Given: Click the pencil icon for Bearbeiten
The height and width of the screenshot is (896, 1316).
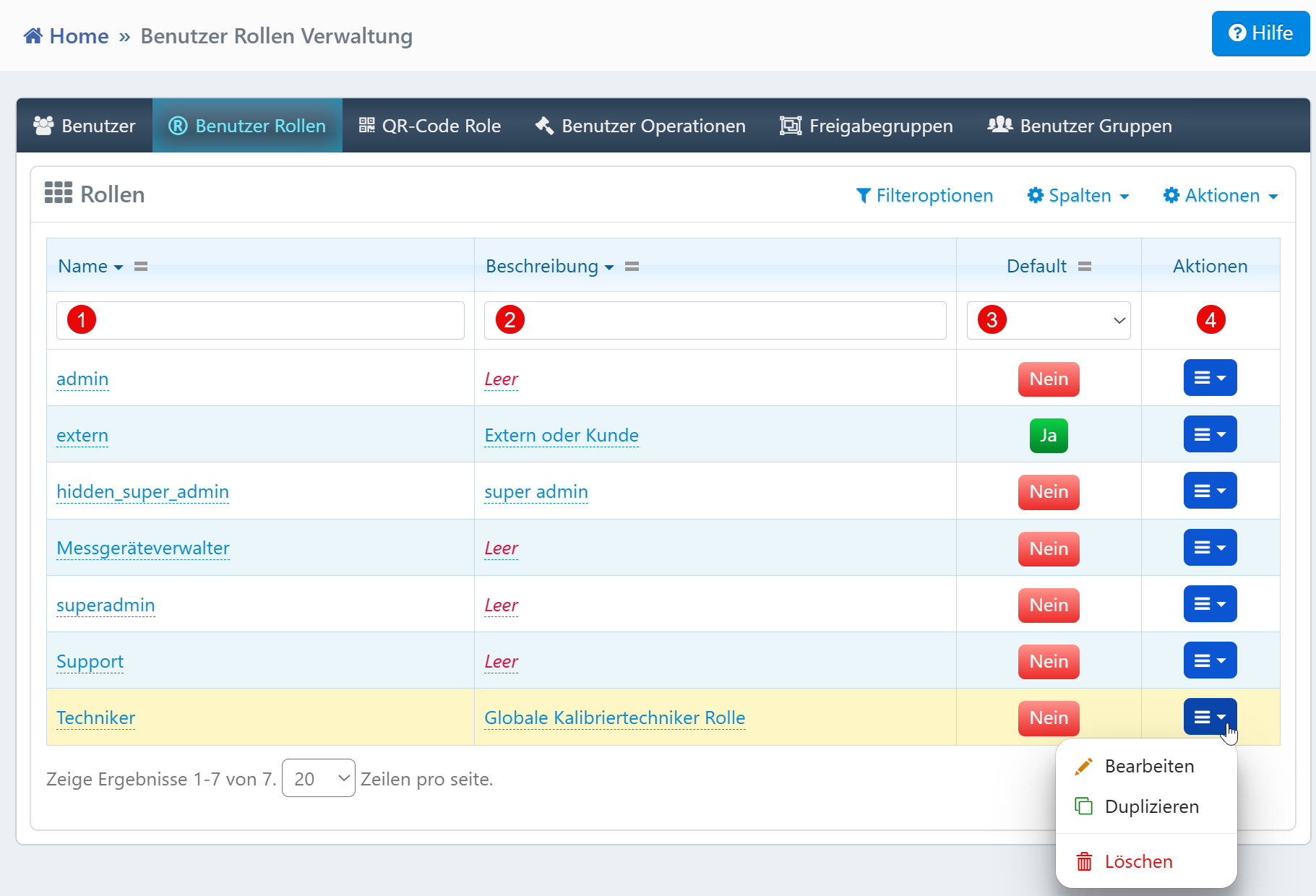Looking at the screenshot, I should (1083, 767).
